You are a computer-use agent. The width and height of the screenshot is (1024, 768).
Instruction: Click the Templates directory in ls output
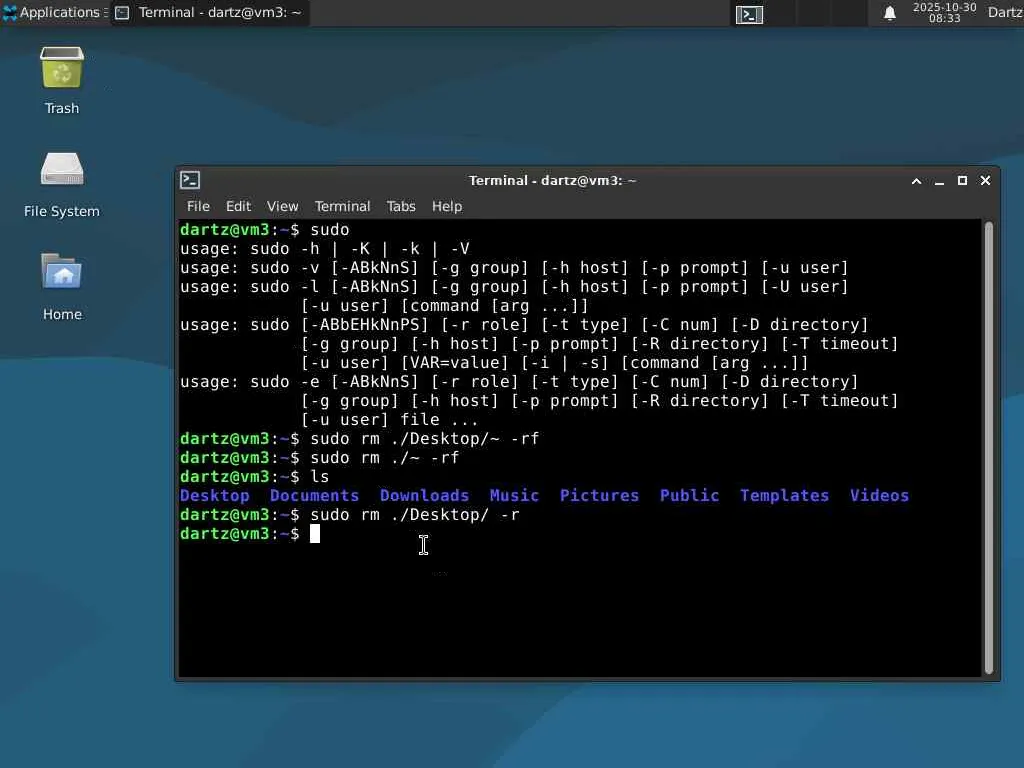click(784, 496)
